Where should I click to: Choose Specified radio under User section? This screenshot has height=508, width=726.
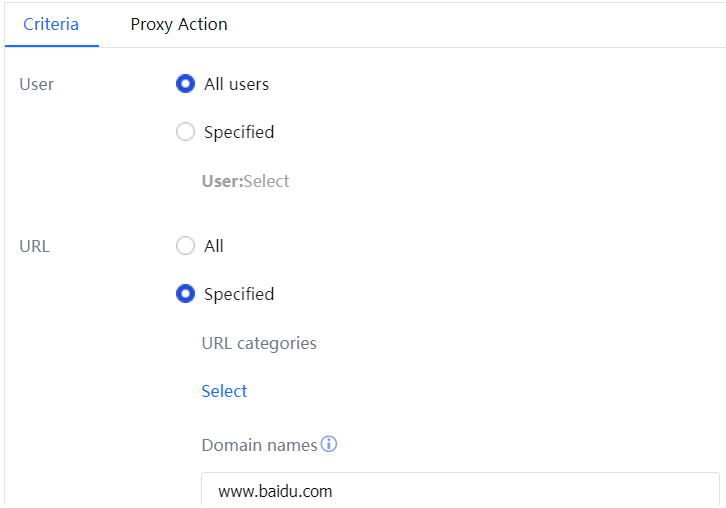(x=185, y=132)
